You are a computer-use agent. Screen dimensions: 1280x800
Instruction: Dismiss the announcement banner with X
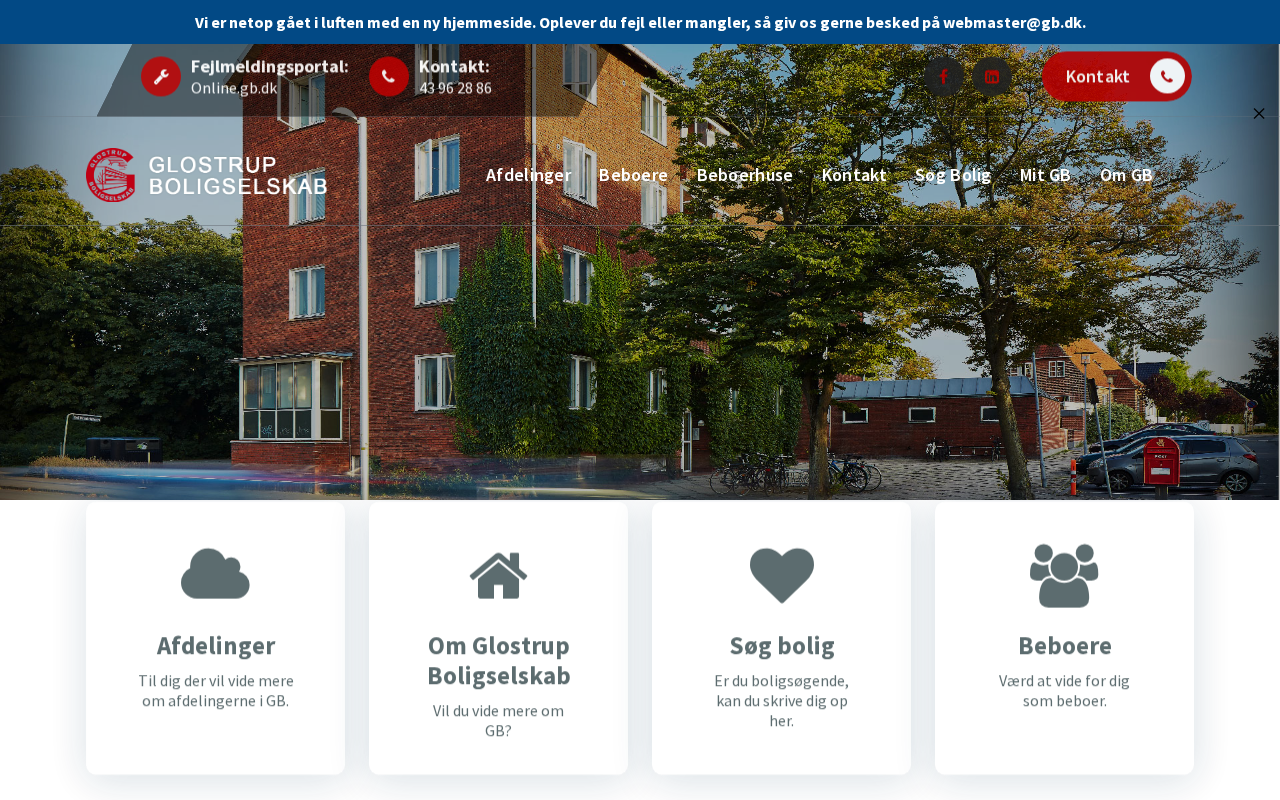point(1259,113)
